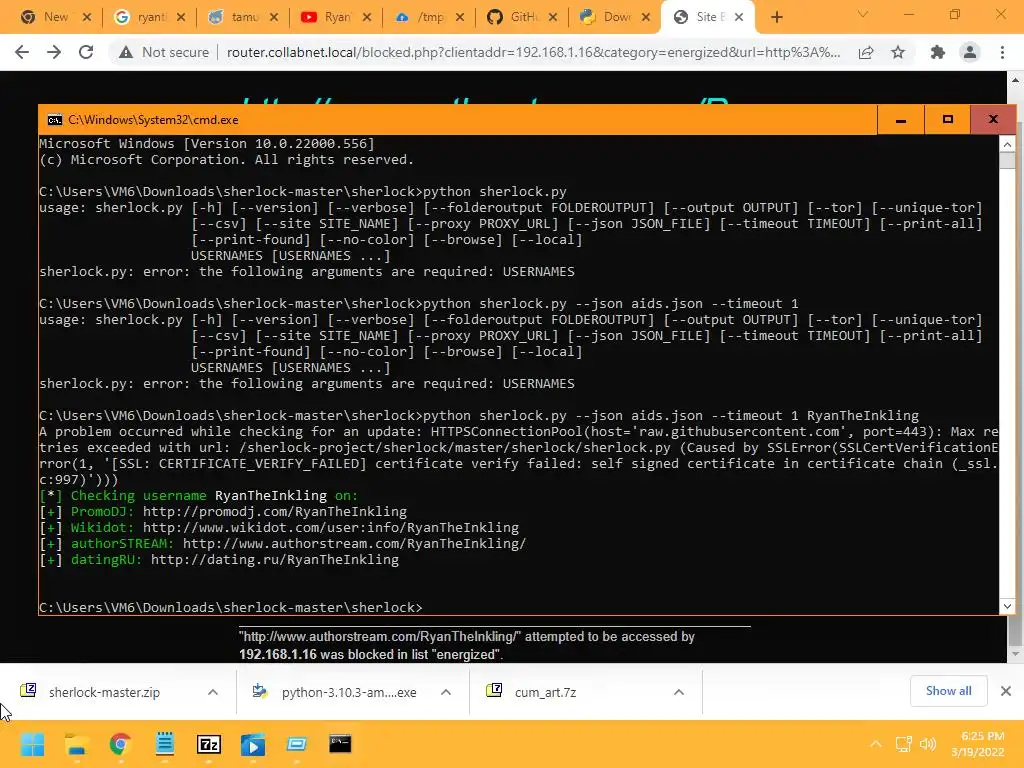1024x768 pixels.
Task: Show hidden system tray icons
Action: (876, 744)
